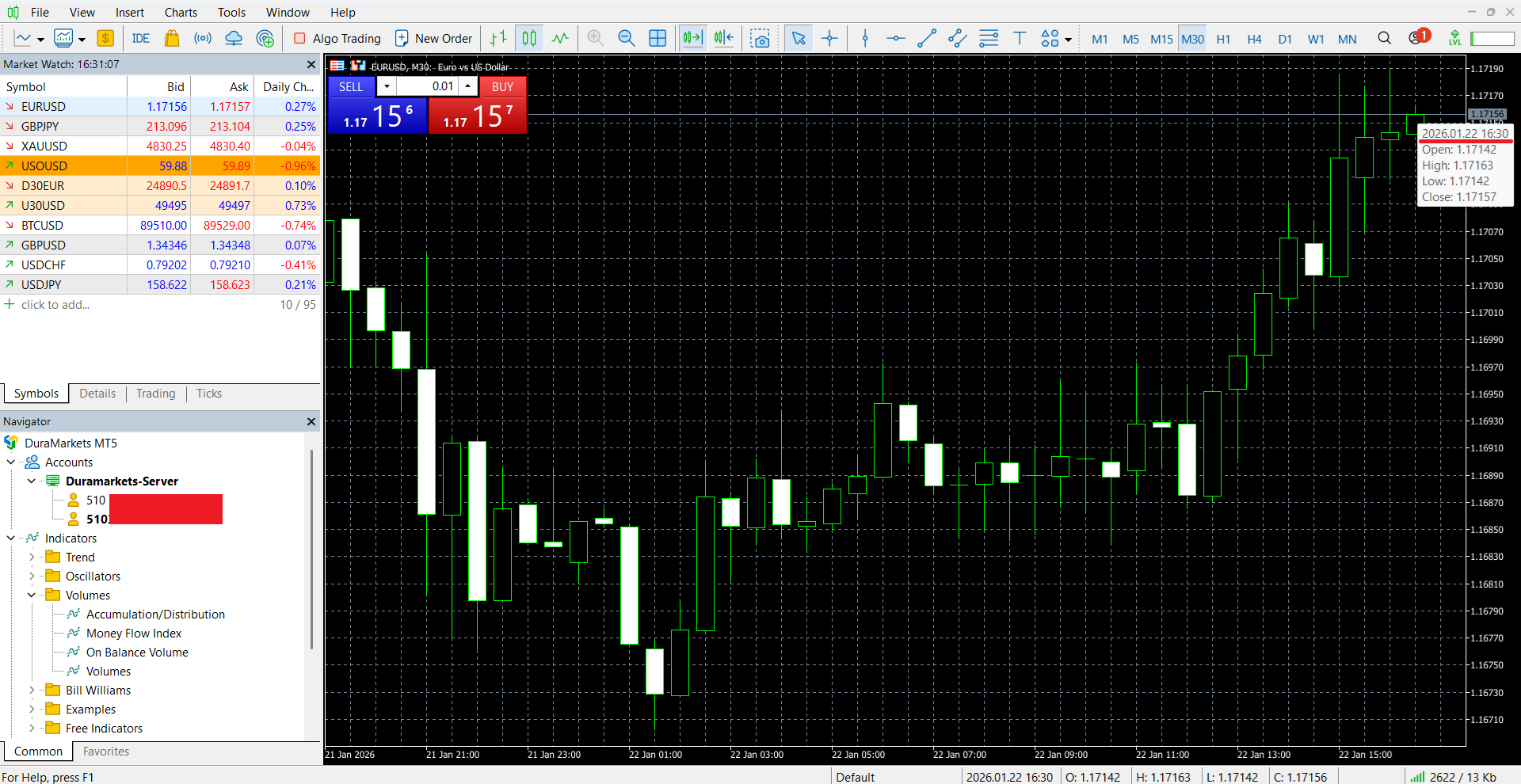Expand the Trend indicators folder
The width and height of the screenshot is (1521, 784).
tap(32, 557)
